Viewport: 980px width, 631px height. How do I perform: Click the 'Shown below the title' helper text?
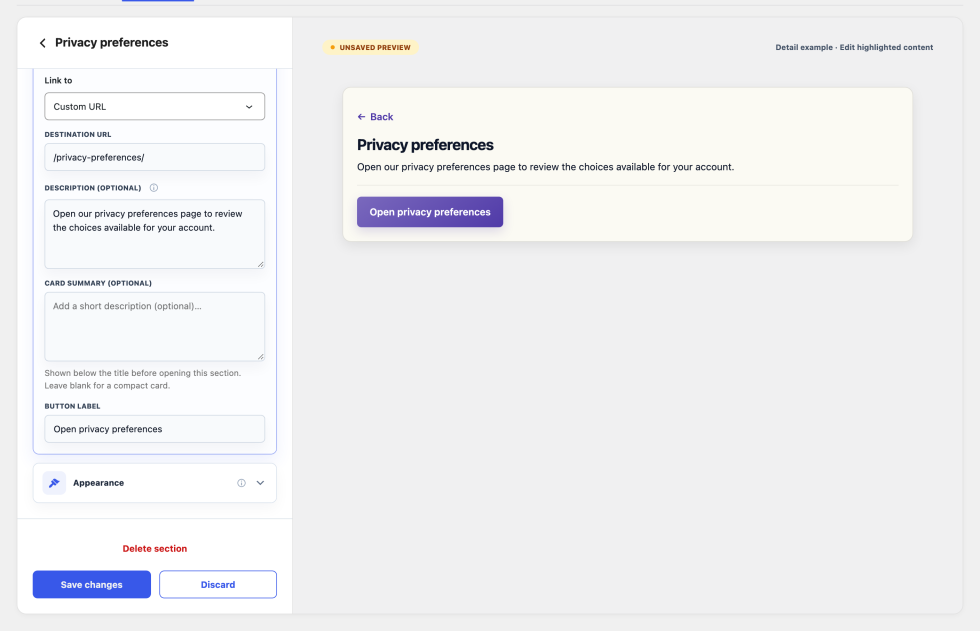coord(142,379)
